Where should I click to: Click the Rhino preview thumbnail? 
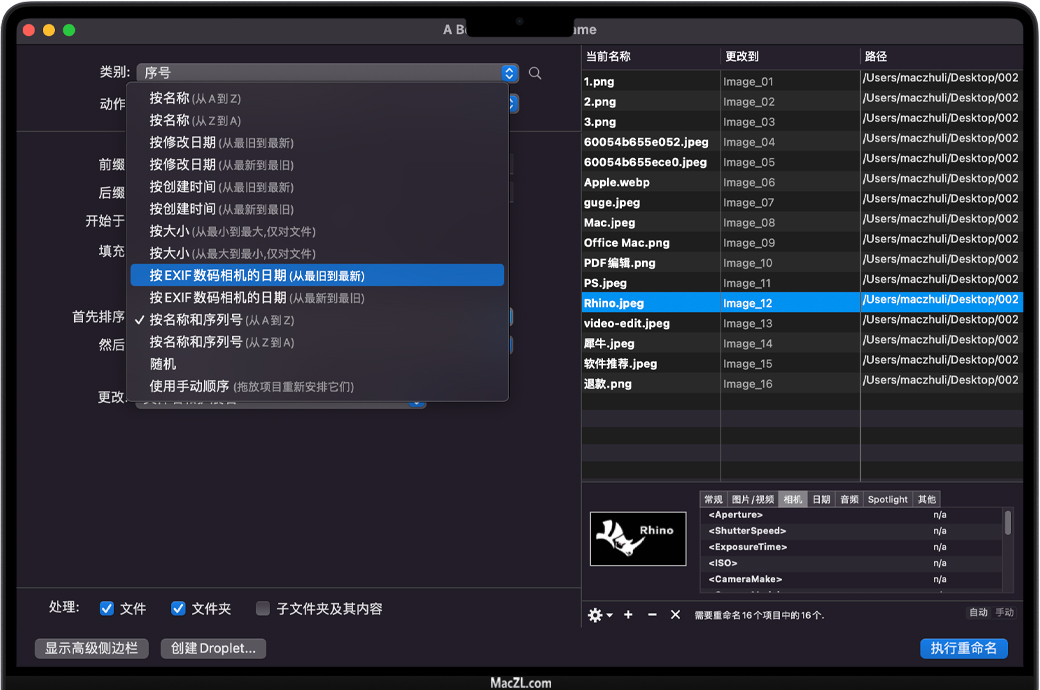click(x=637, y=539)
